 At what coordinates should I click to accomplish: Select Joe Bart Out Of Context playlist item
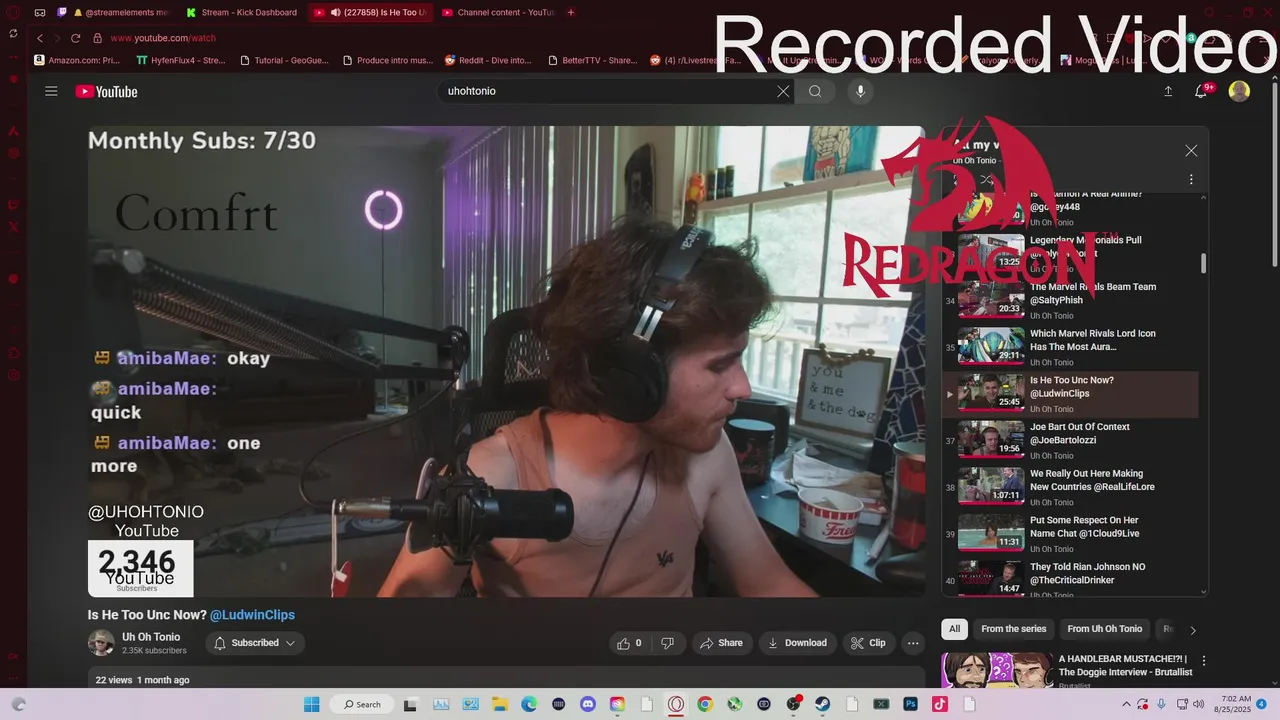(1070, 440)
